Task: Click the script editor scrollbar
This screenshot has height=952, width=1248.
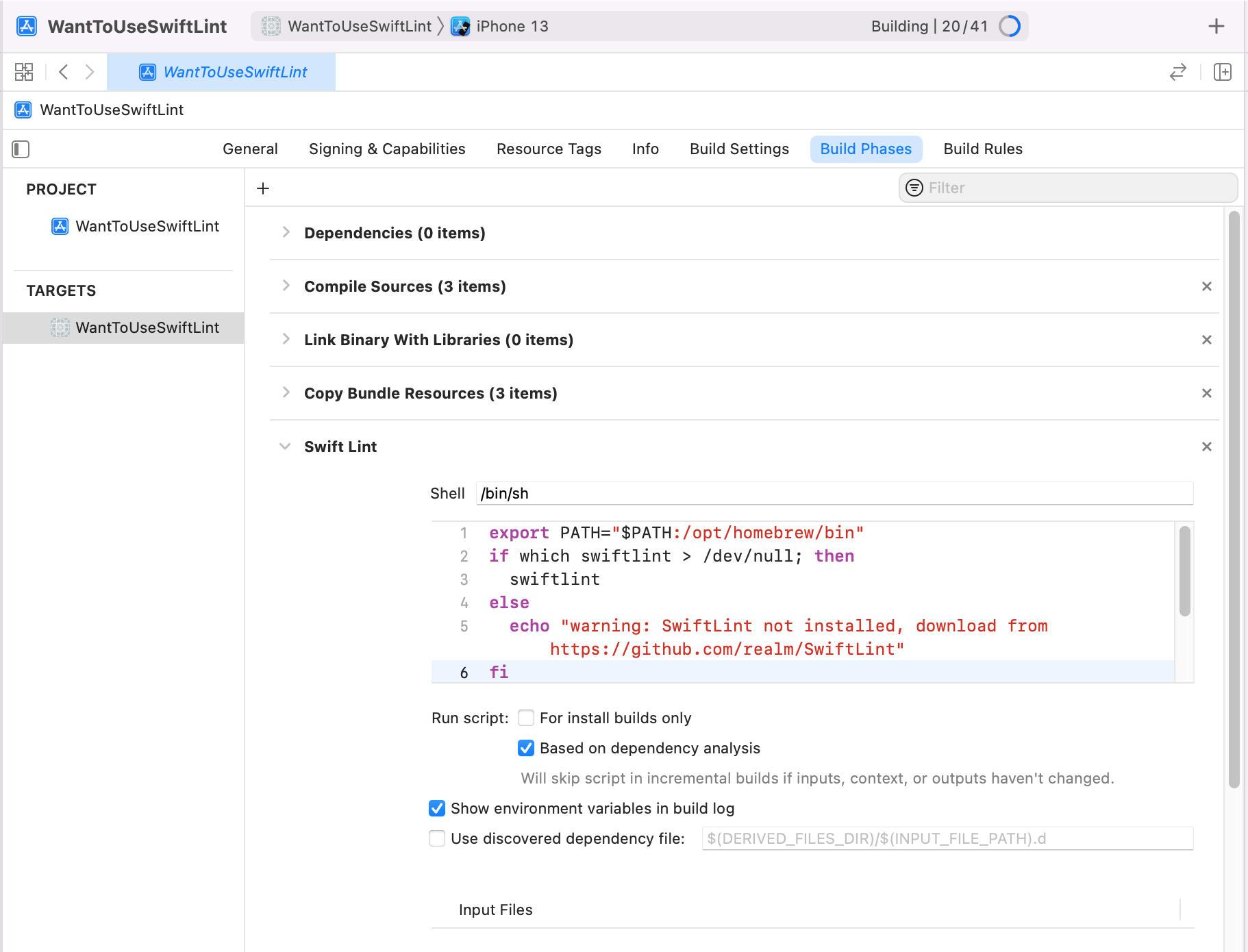Action: click(1184, 571)
